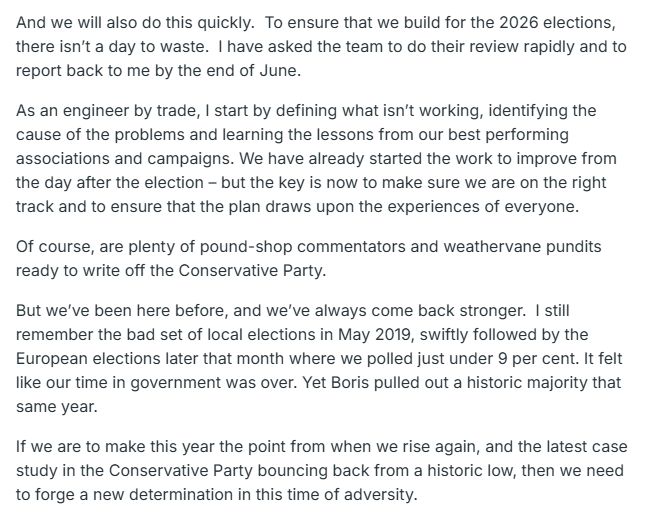Click the paragraph beginning 'If we are to make'

click(321, 470)
